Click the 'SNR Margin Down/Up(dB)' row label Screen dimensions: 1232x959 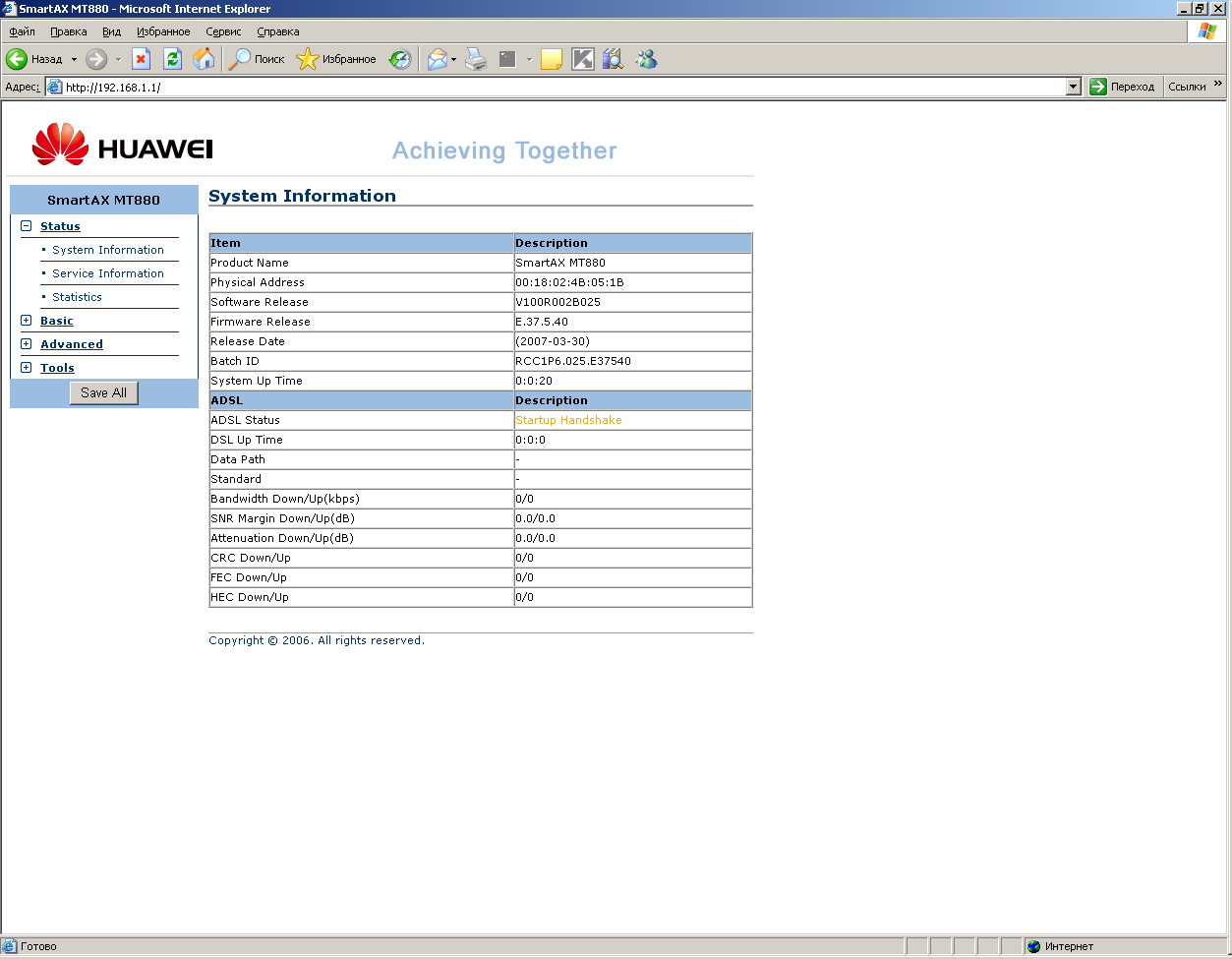[282, 518]
